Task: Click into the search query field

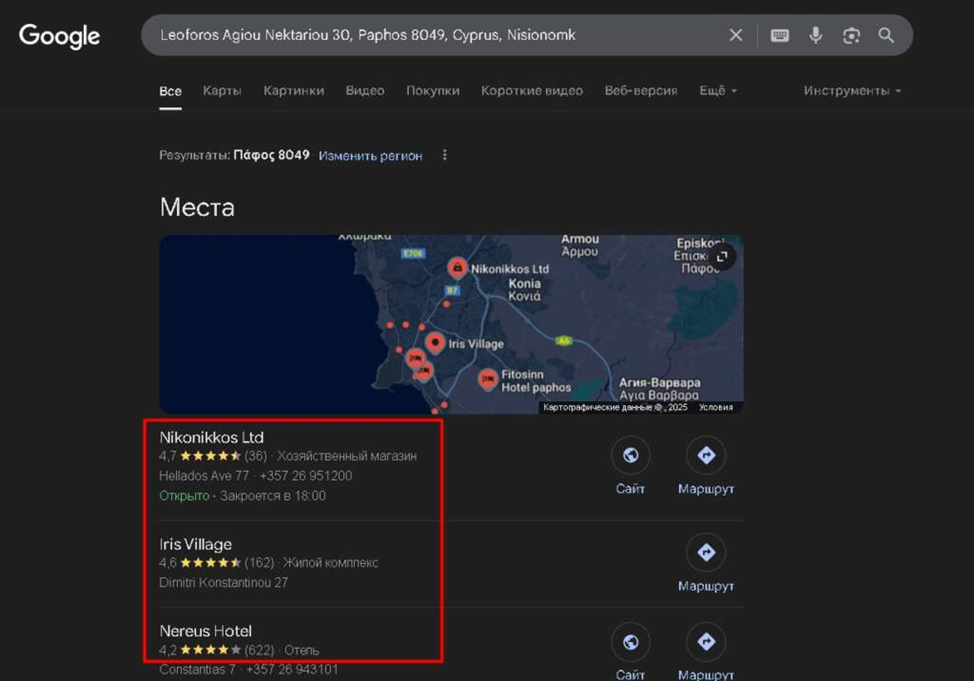Action: tap(430, 35)
